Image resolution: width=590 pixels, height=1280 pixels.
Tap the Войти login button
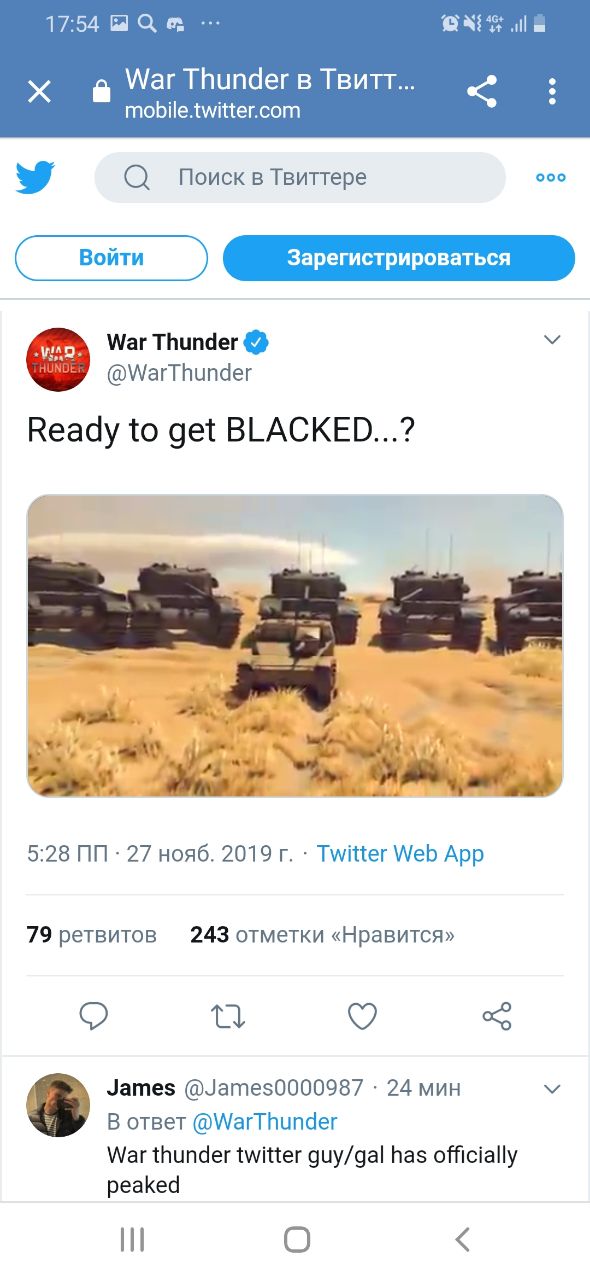111,258
